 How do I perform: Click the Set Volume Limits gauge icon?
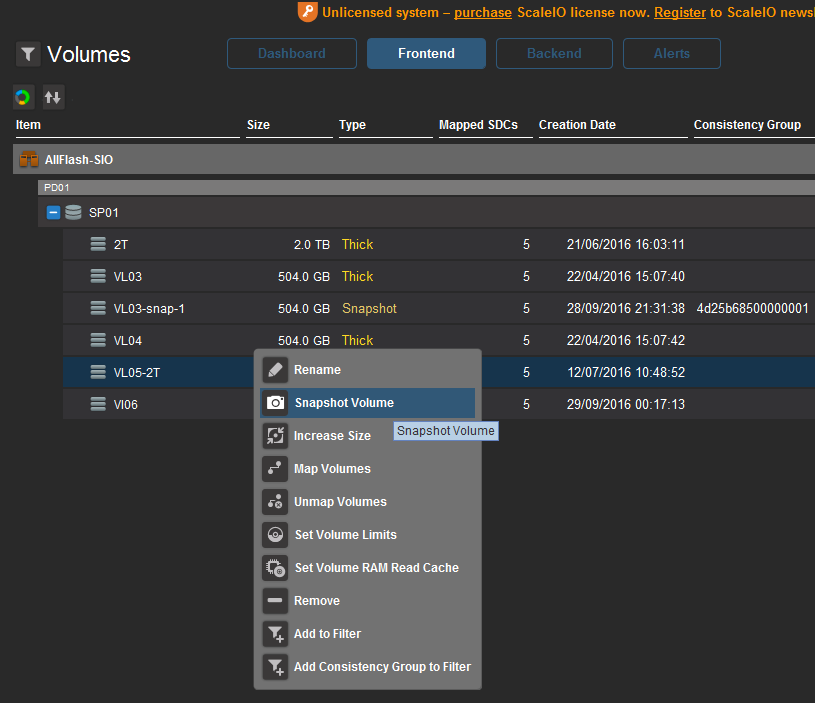pyautogui.click(x=275, y=535)
